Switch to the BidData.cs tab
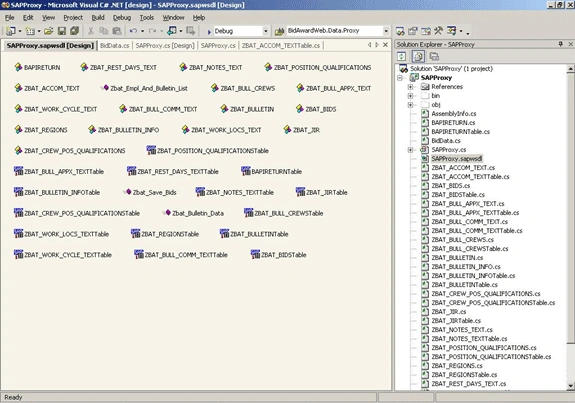This screenshot has width=575, height=403. [x=114, y=45]
